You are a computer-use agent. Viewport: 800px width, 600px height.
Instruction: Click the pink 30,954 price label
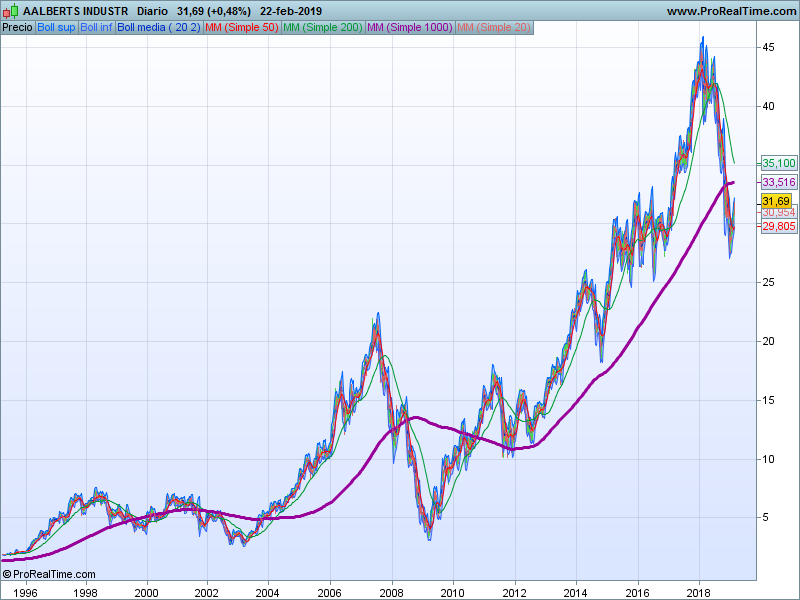[x=779, y=212]
